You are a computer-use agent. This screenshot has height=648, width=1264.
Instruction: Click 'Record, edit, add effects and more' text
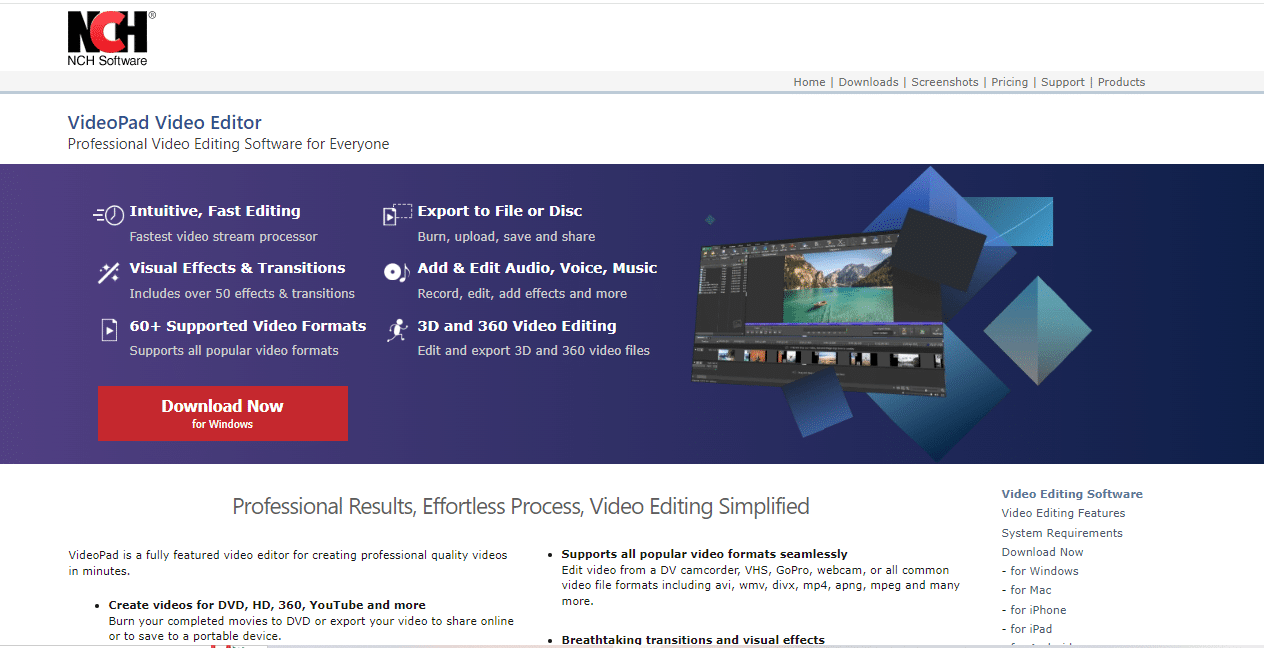pos(522,294)
